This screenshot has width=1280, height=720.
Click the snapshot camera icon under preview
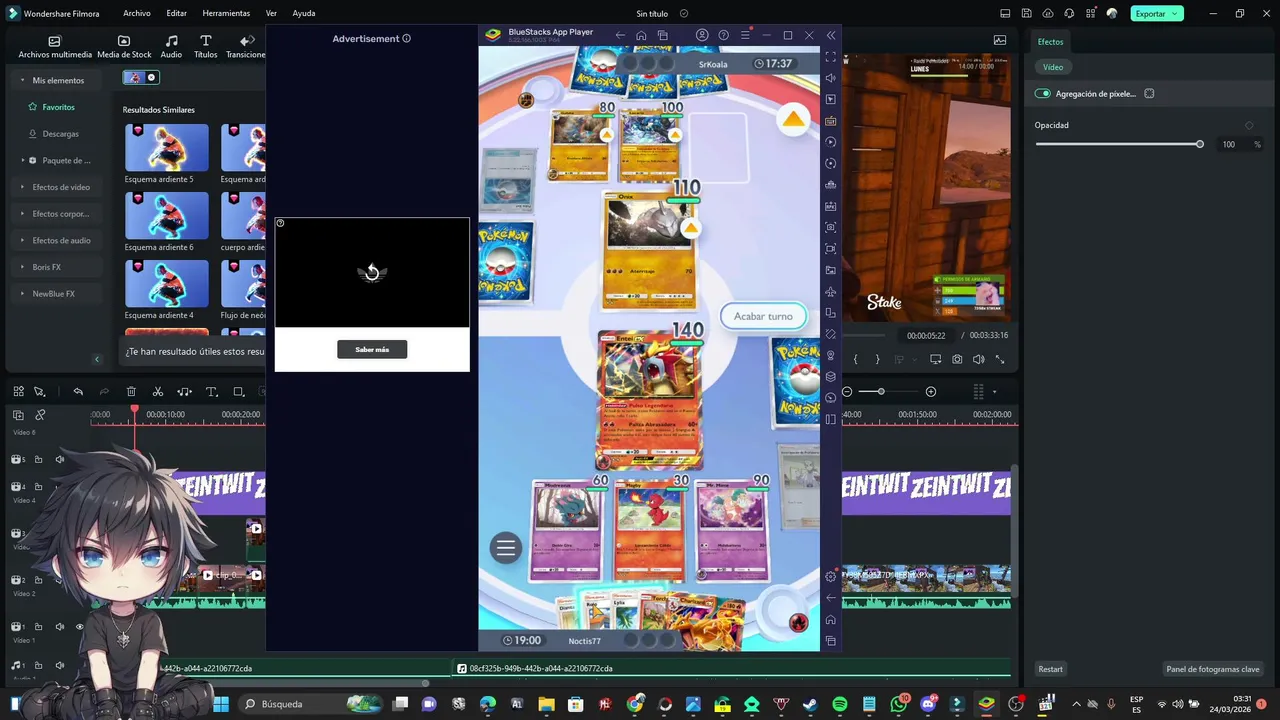(957, 359)
